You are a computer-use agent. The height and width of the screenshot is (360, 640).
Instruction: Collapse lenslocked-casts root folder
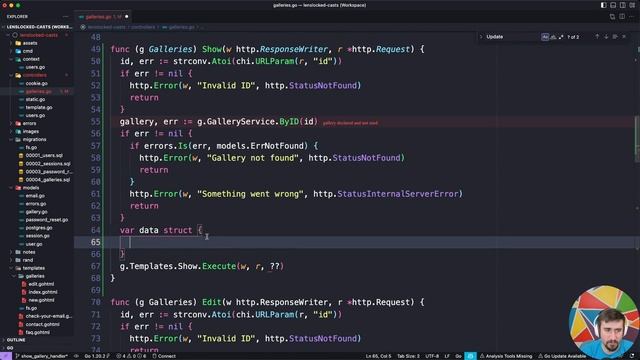pyautogui.click(x=37, y=35)
